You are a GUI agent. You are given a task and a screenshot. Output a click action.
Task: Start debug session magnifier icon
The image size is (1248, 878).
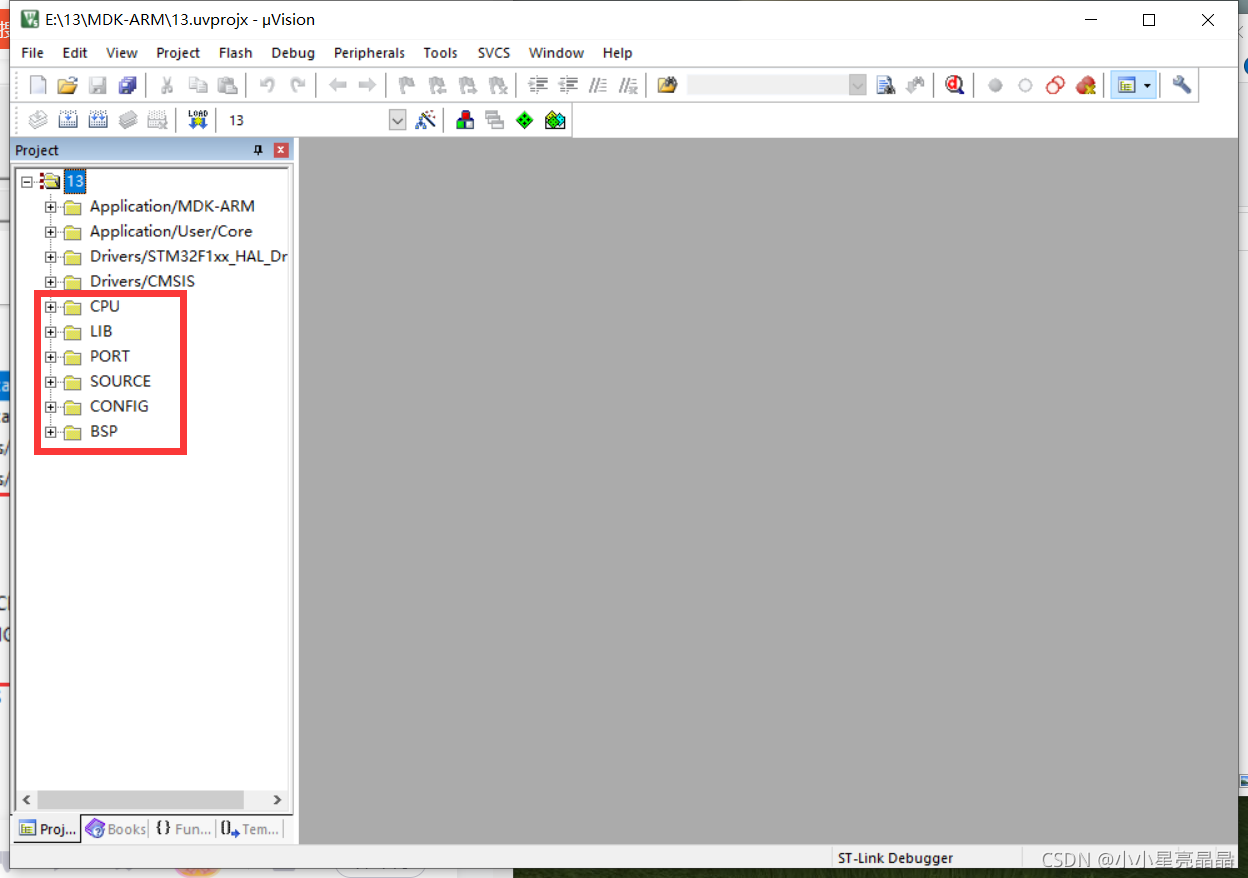[x=955, y=85]
